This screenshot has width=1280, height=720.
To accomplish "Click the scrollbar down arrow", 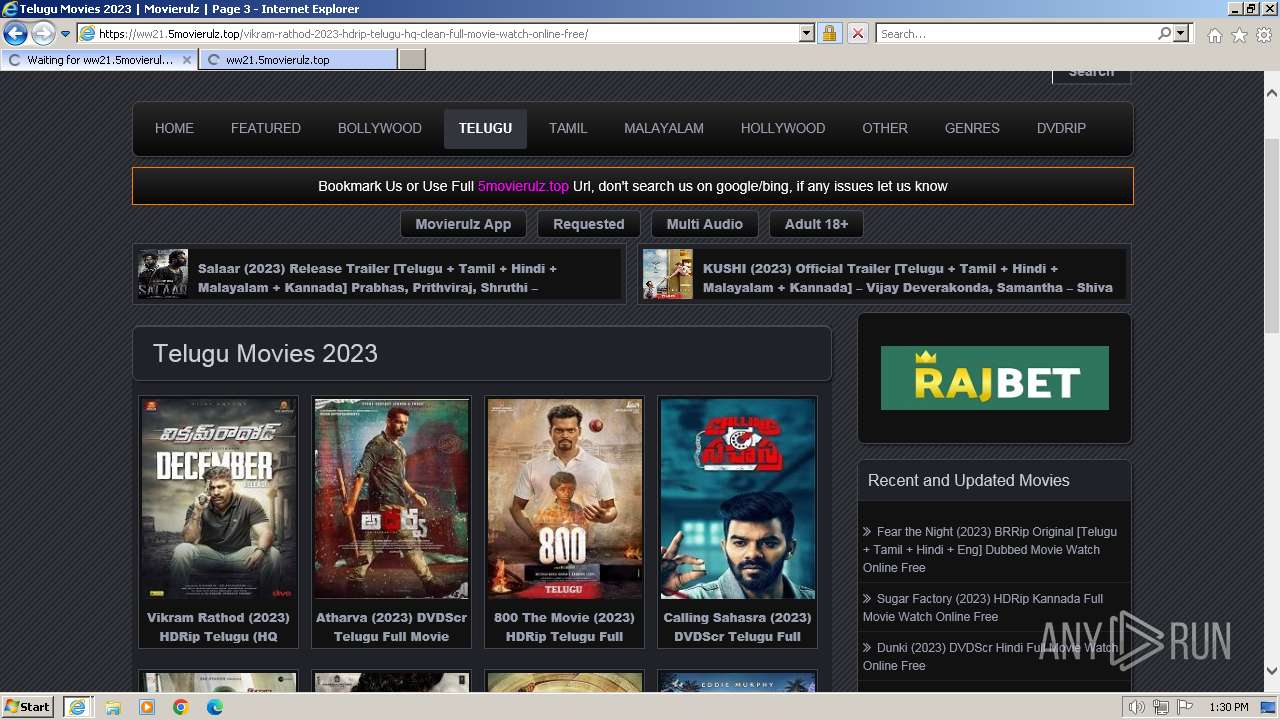I will [1272, 671].
